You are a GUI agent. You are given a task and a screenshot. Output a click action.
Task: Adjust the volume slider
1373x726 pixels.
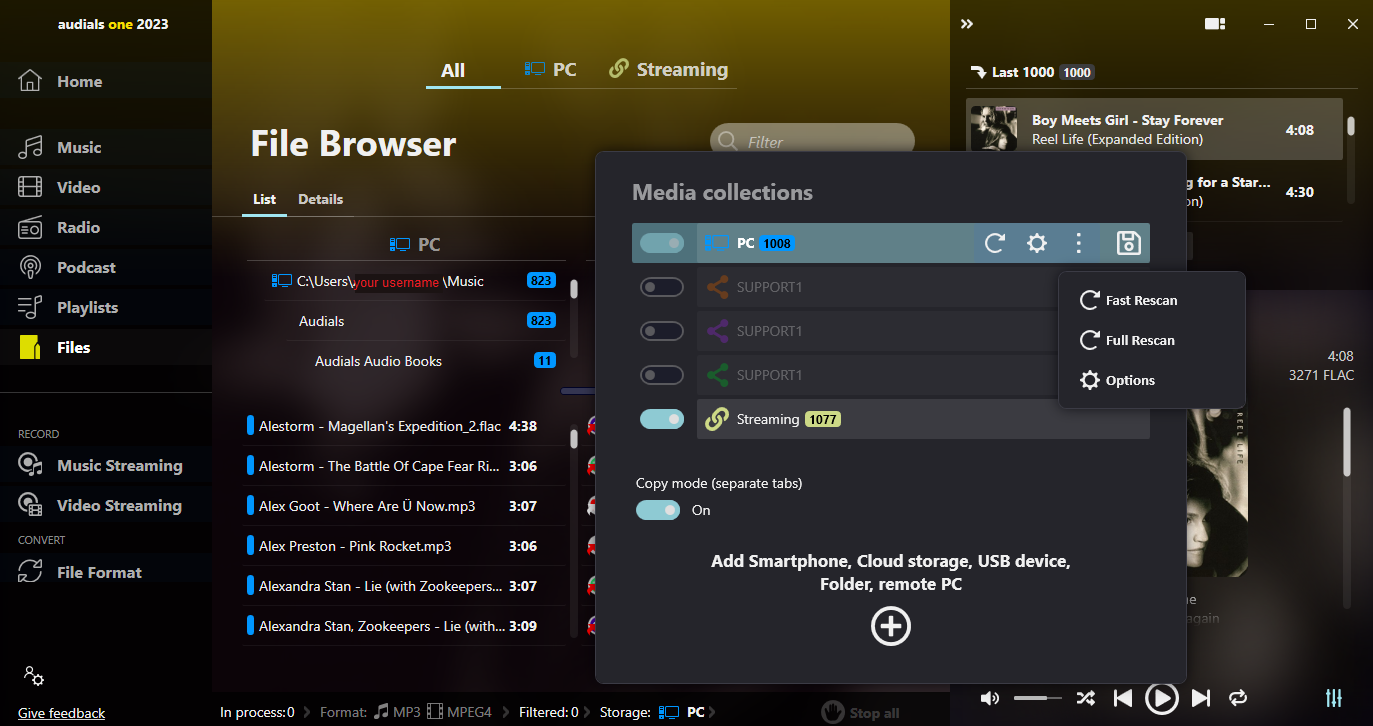pos(1036,698)
